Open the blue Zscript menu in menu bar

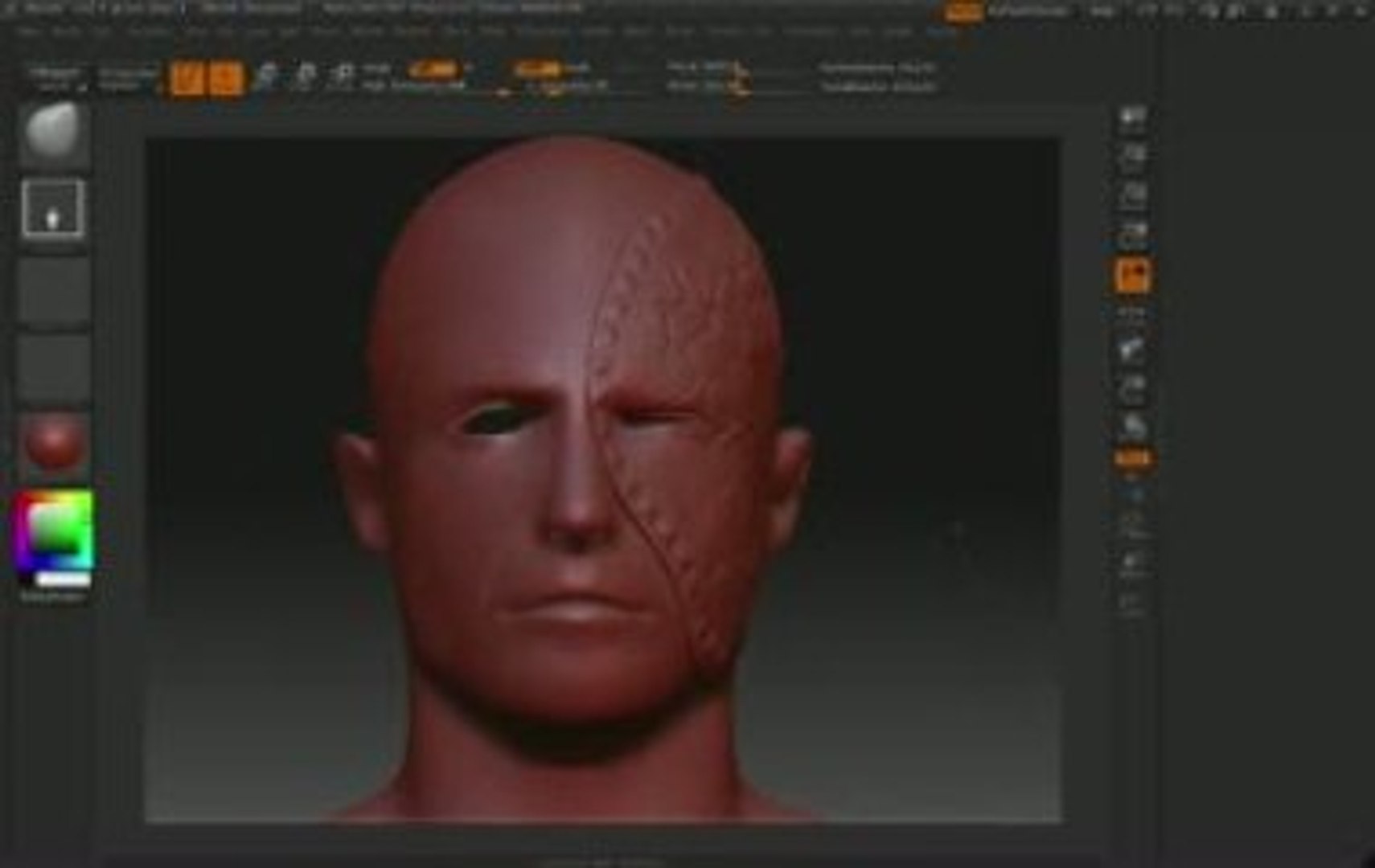941,31
